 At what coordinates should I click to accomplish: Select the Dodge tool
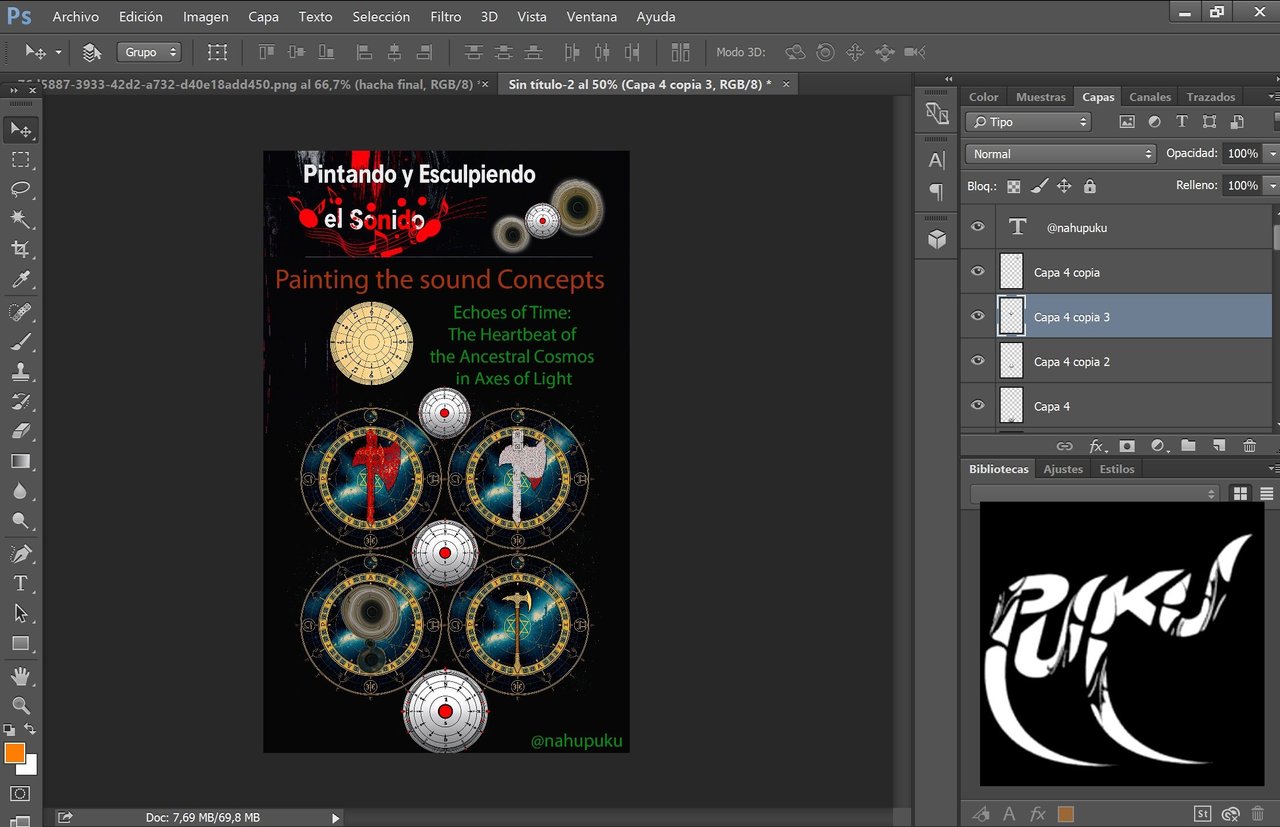tap(20, 521)
